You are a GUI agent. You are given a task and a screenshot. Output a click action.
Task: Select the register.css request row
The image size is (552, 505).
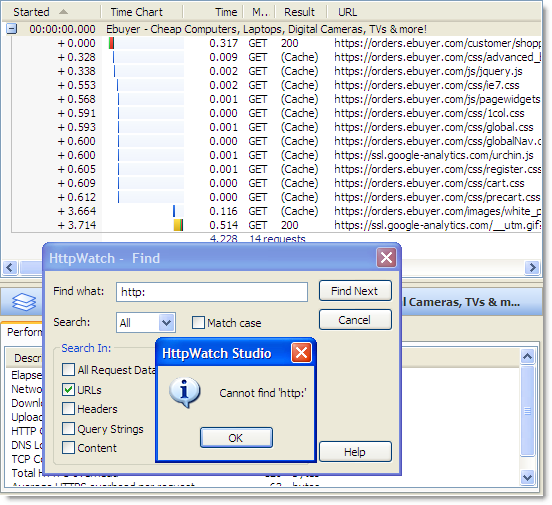[276, 169]
